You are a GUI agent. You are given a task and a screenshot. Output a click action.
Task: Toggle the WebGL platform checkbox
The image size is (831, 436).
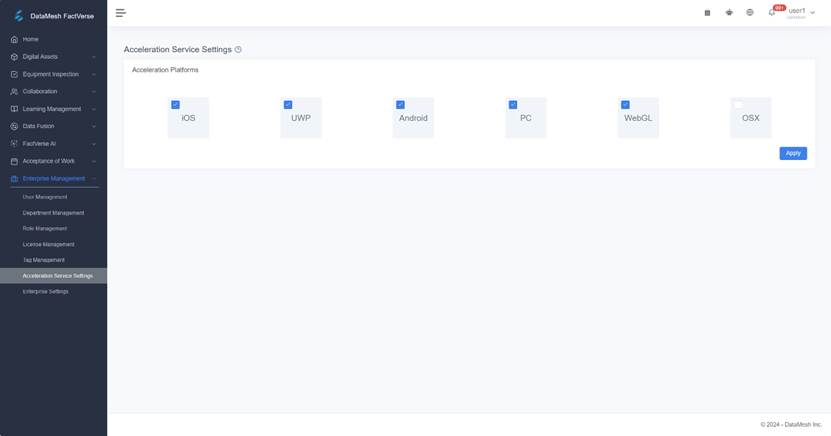coord(626,105)
